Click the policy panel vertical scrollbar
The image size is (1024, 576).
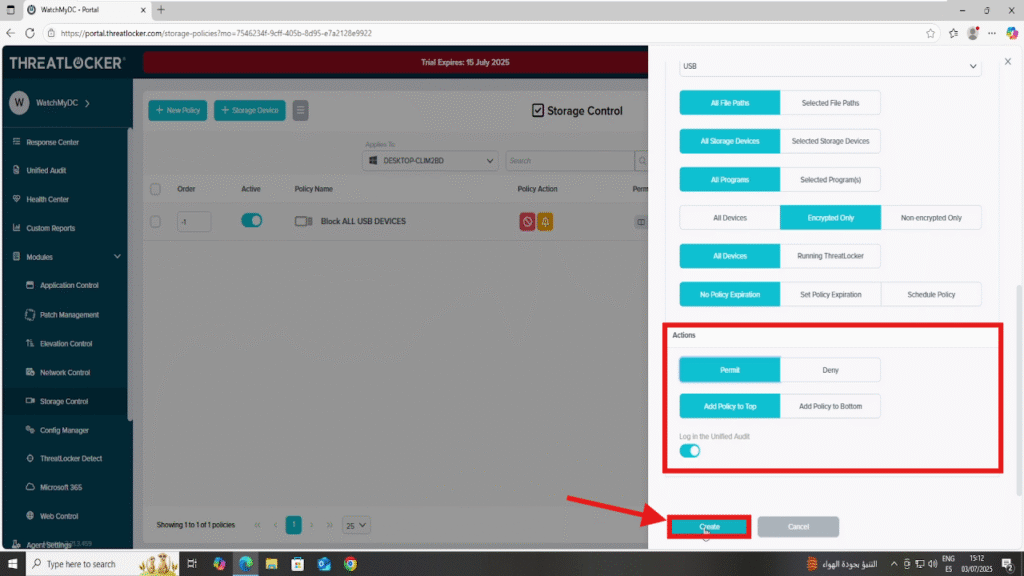click(x=1019, y=391)
